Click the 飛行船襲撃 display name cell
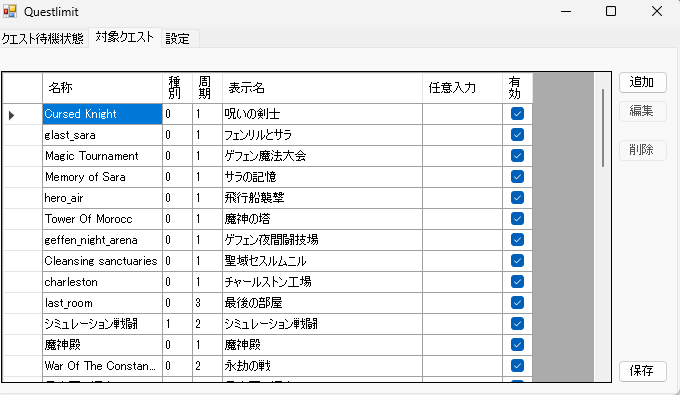The image size is (680, 395). [x=322, y=198]
